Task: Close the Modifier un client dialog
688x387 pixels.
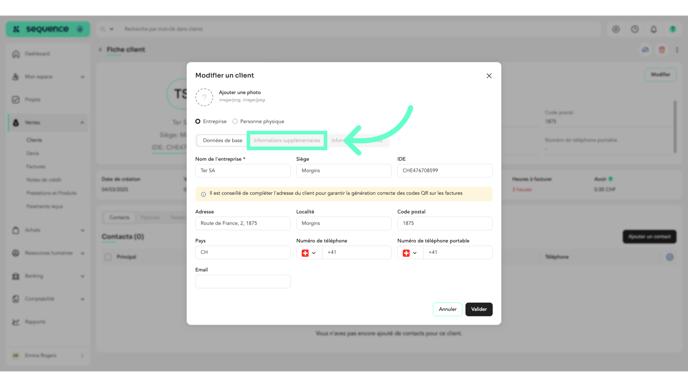Action: [x=489, y=76]
